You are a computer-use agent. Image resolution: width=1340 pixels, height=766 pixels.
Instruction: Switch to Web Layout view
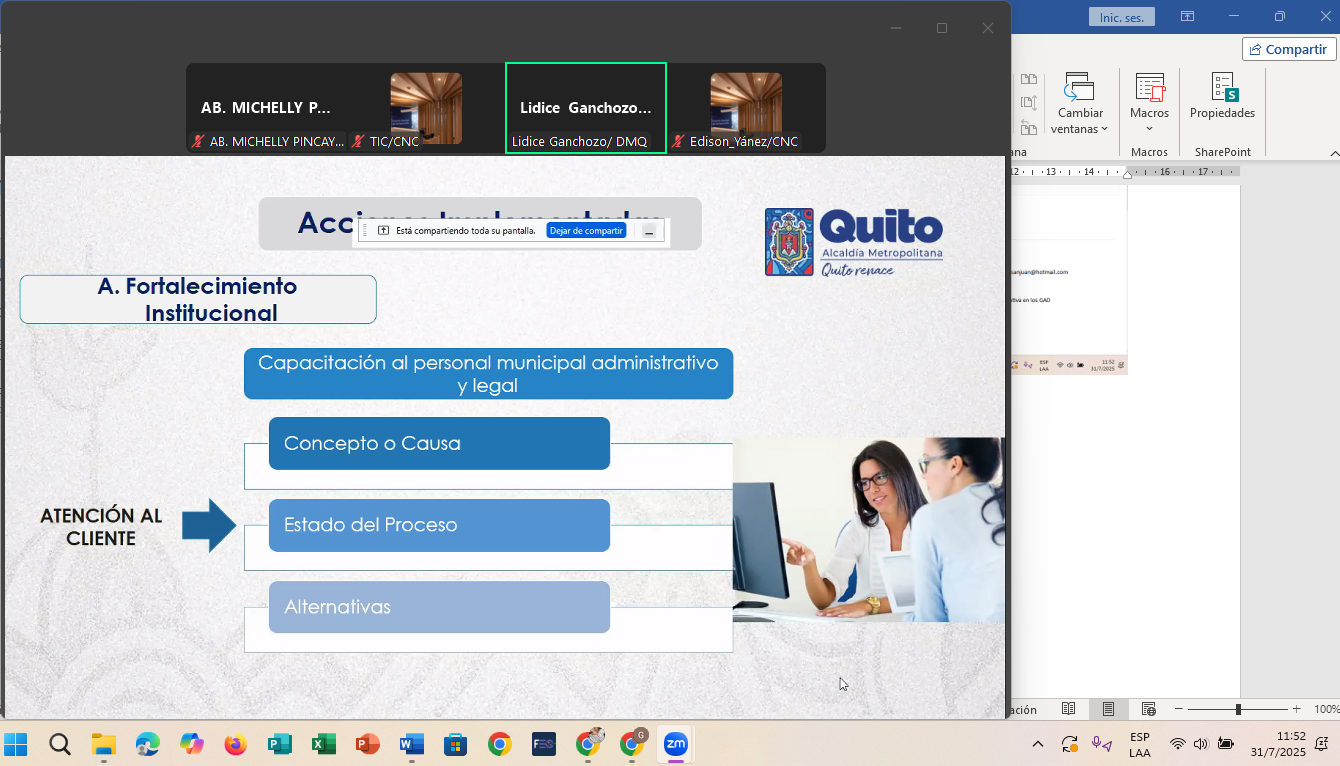(x=1148, y=709)
